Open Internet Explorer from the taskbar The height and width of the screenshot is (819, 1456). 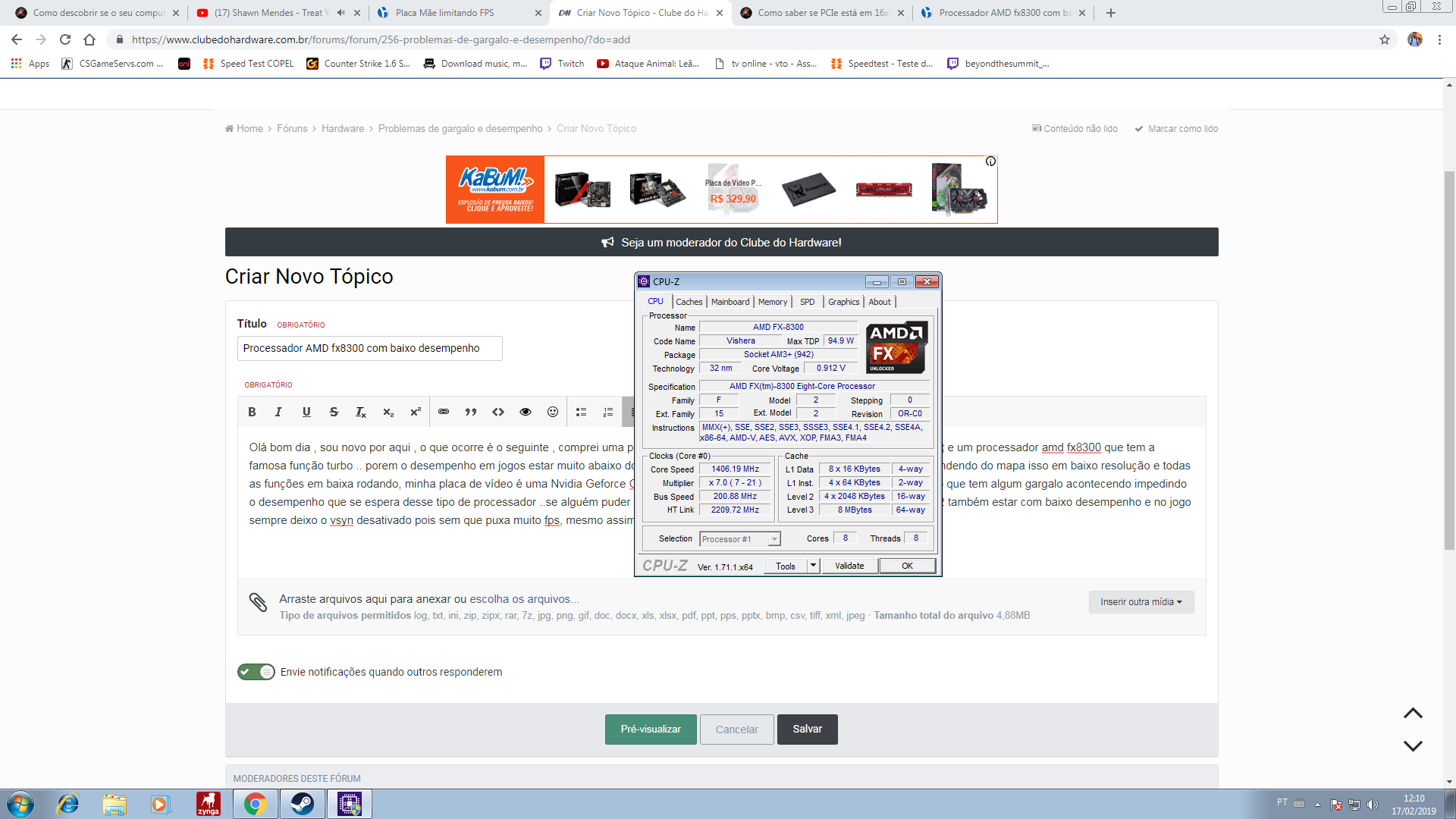tap(68, 804)
